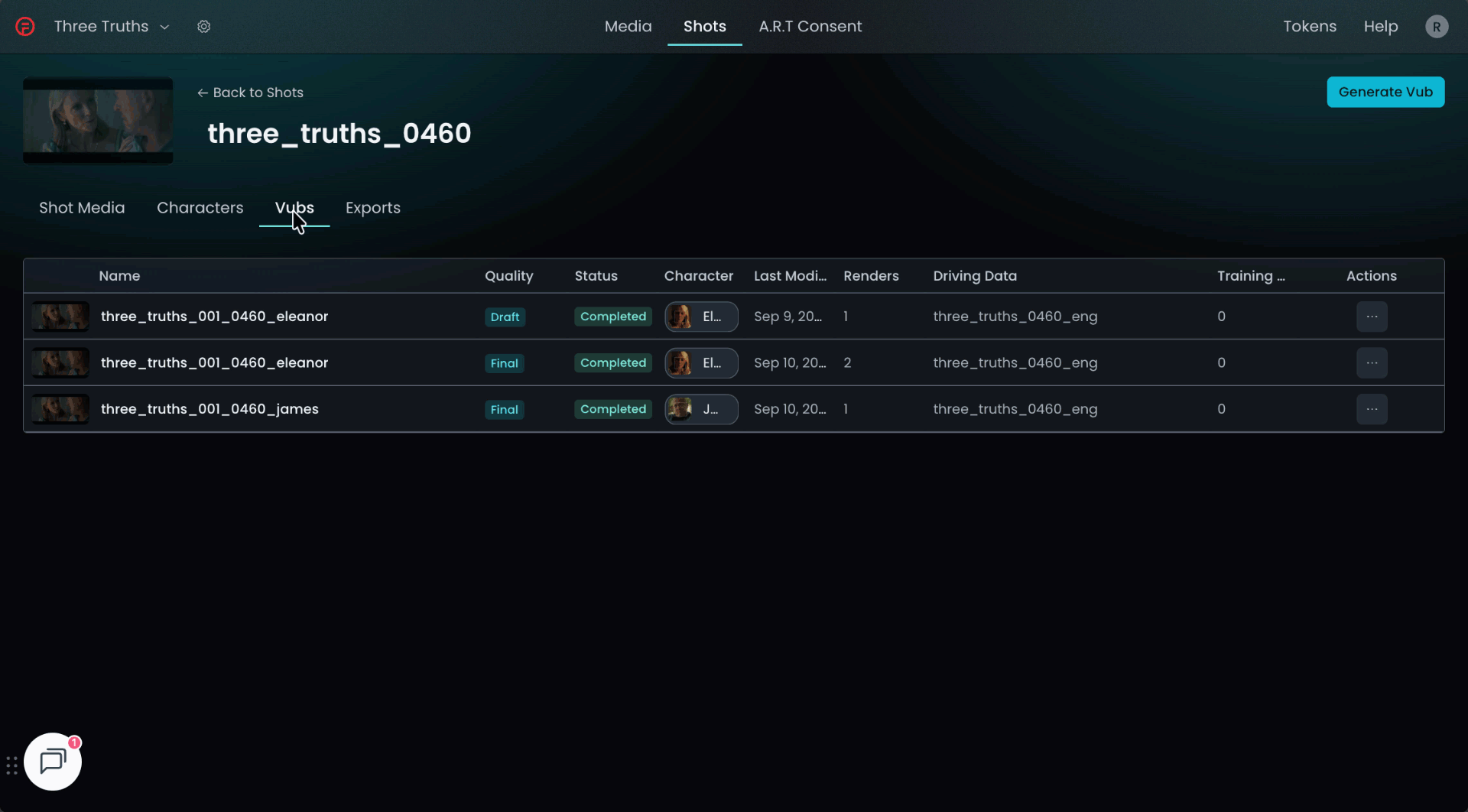Click the Renders column header

click(x=871, y=276)
